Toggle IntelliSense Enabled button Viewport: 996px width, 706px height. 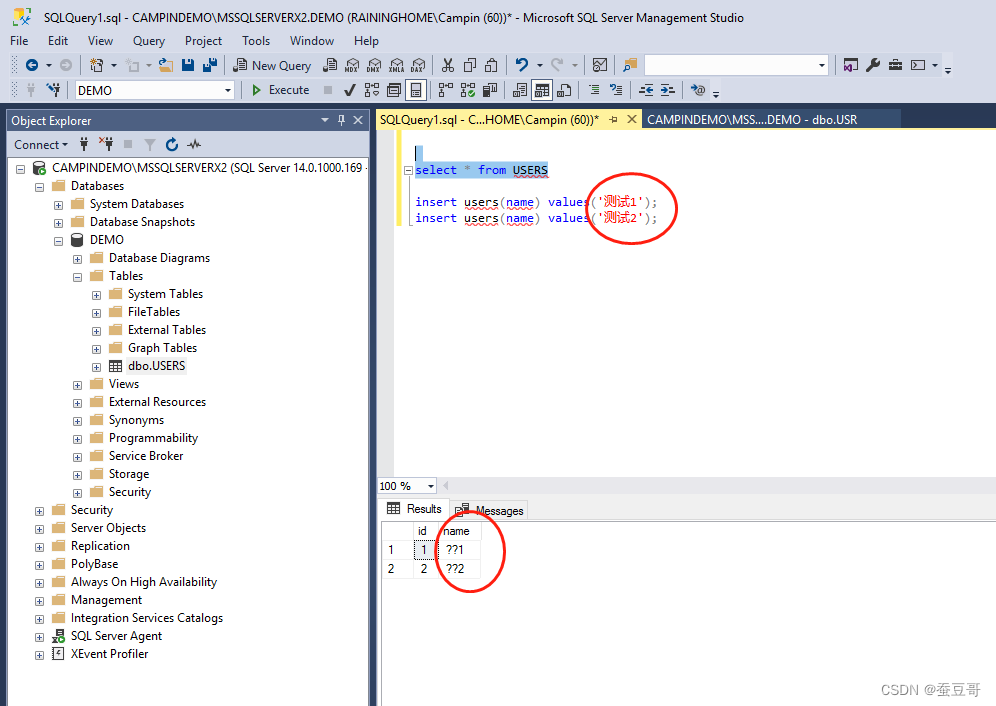click(x=415, y=90)
